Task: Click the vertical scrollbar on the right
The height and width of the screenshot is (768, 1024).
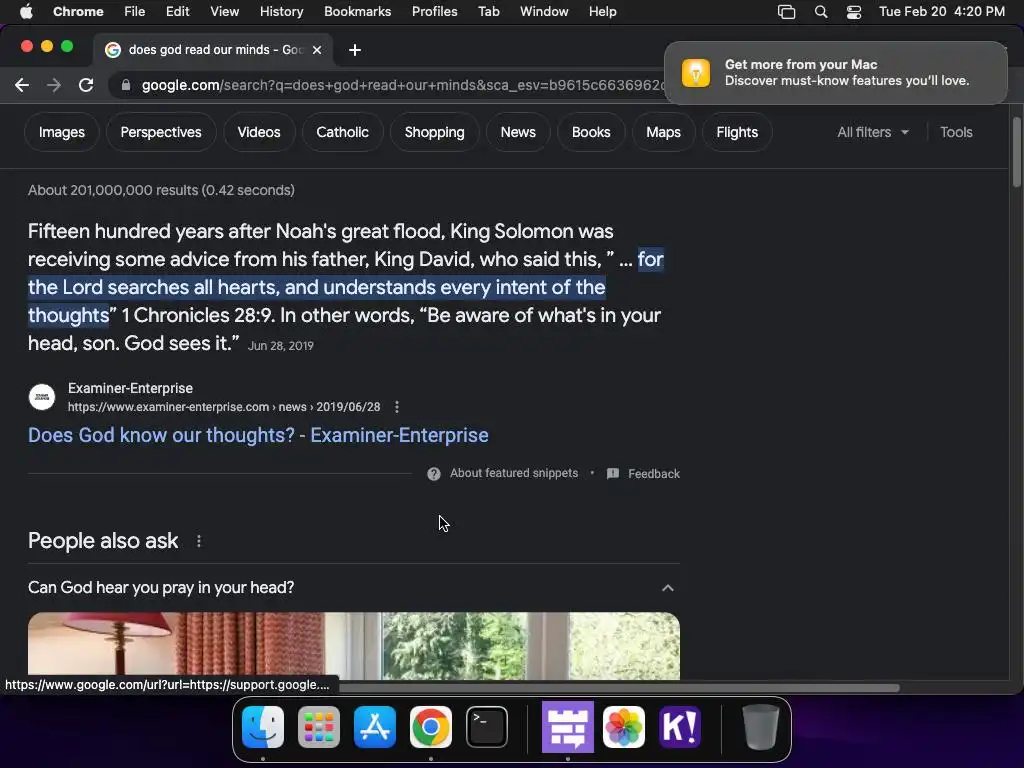Action: (x=1016, y=152)
